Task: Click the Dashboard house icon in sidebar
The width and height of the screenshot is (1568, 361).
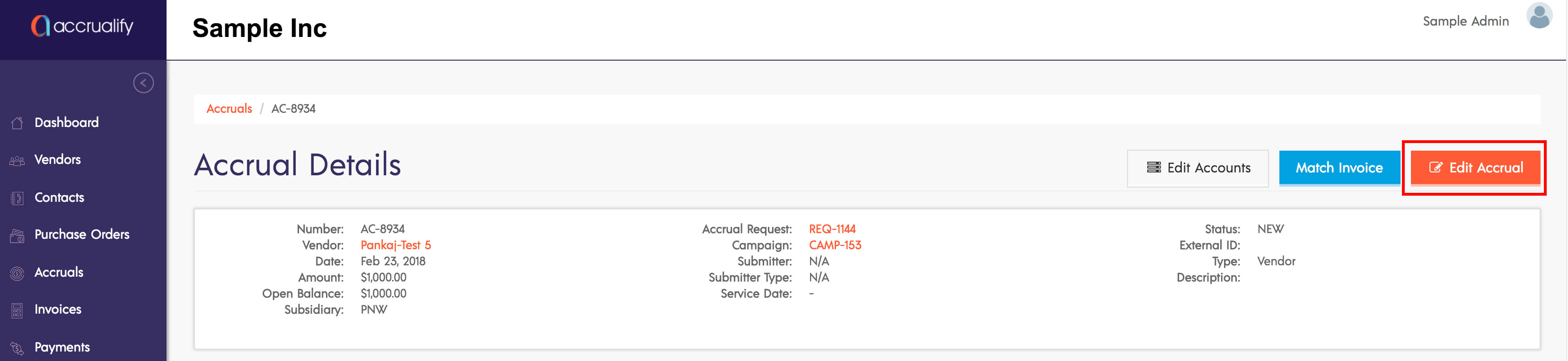Action: 17,123
